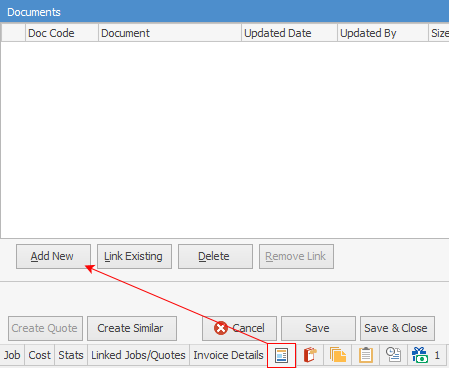Viewport: 449px width, 368px height.
Task: Click the Add New button
Action: [53, 256]
